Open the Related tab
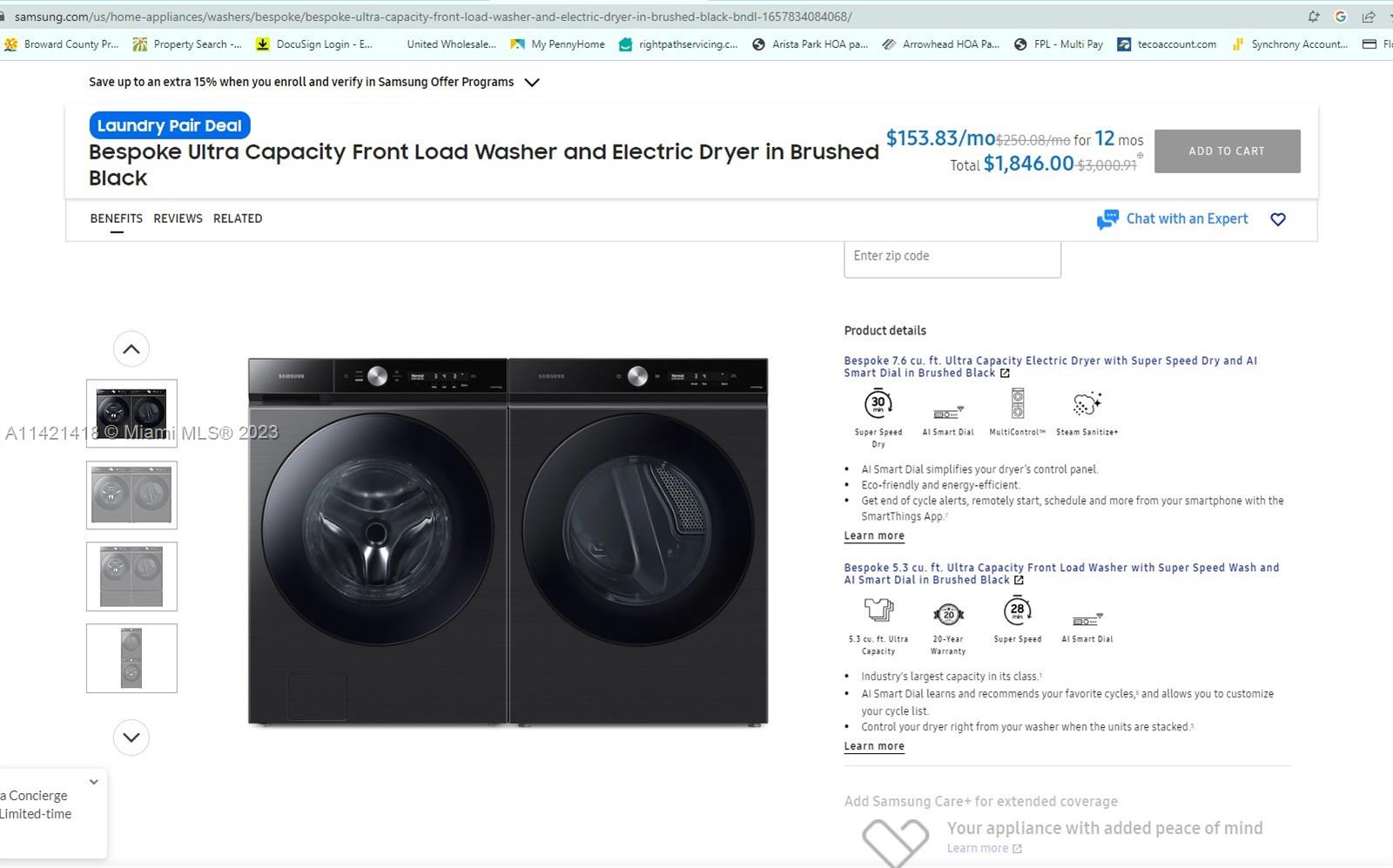Viewport: 1393px width, 868px height. pos(238,219)
